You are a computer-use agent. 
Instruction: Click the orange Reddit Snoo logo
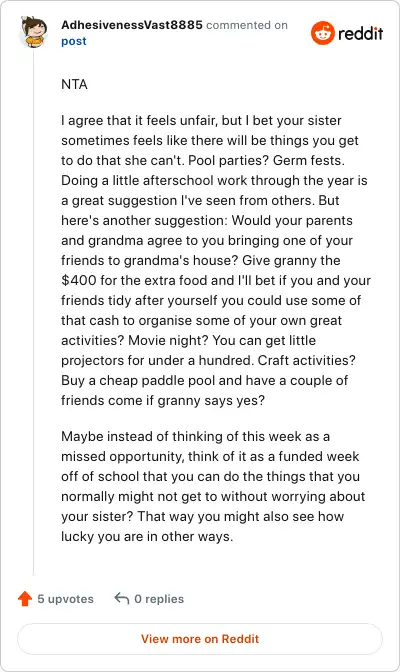[322, 33]
